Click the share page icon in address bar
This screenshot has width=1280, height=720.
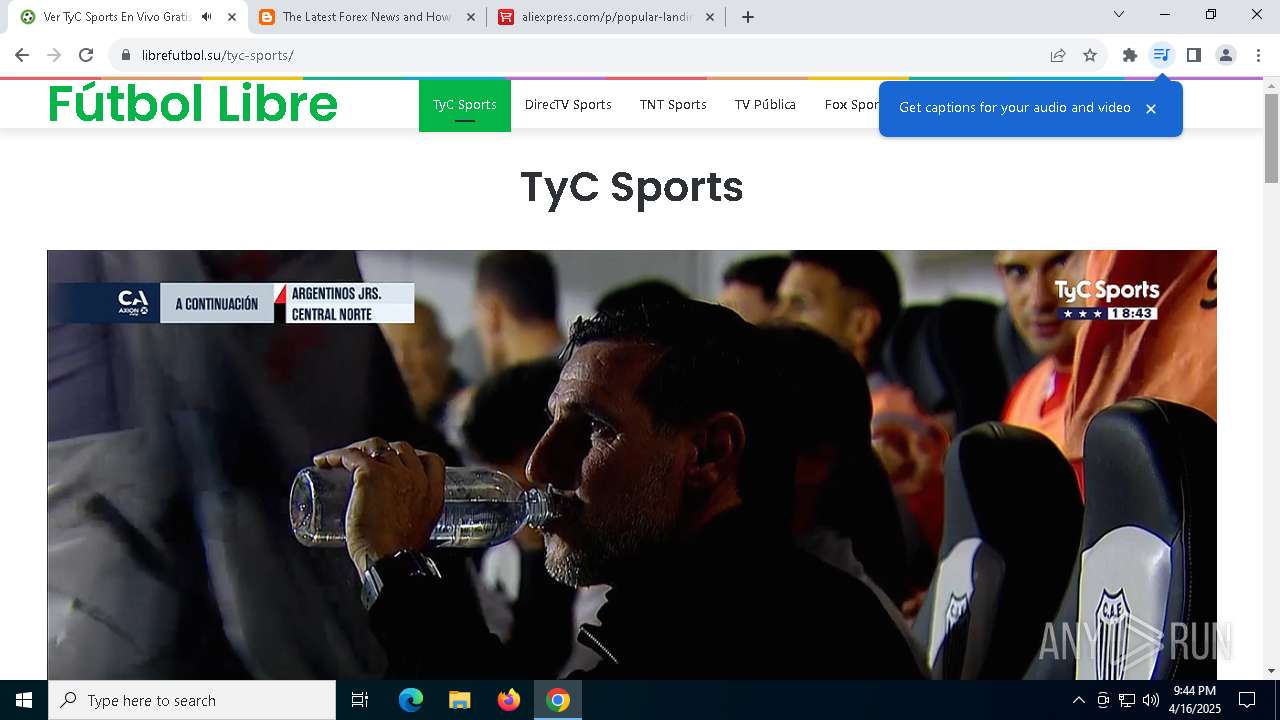pyautogui.click(x=1058, y=55)
